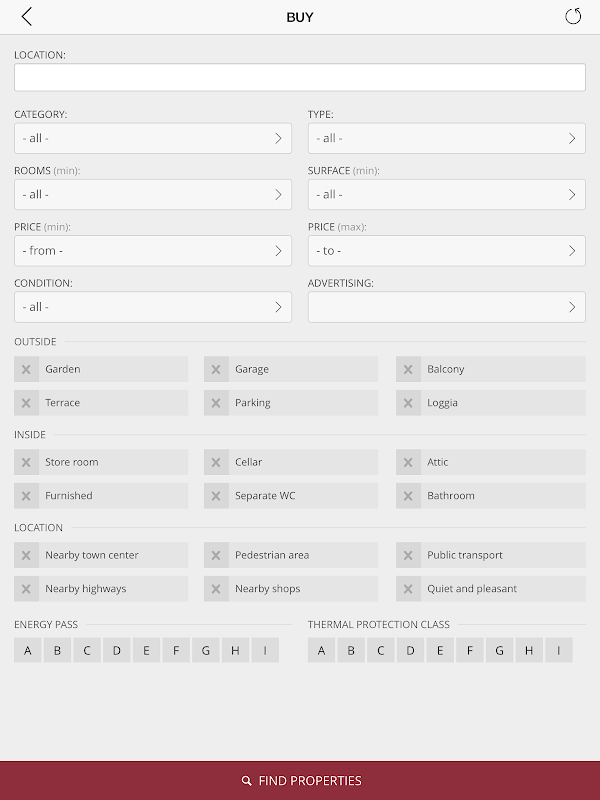Check the Parking option
This screenshot has width=600, height=800.
pos(217,403)
